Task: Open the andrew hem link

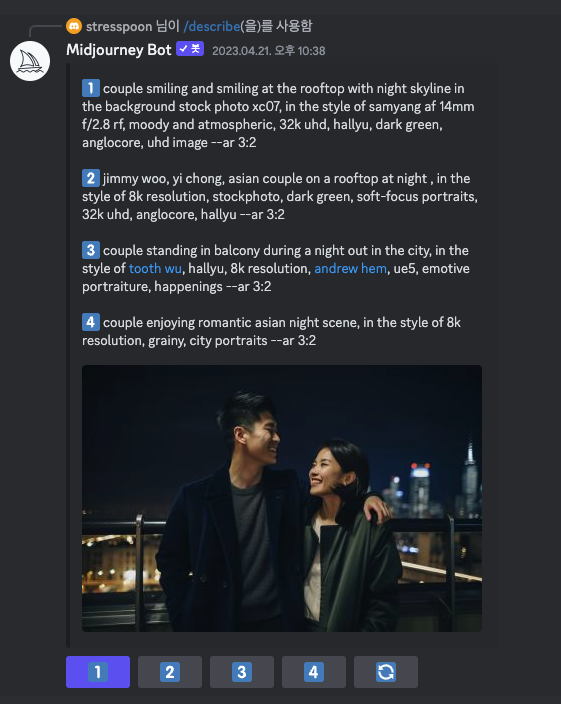Action: click(351, 268)
